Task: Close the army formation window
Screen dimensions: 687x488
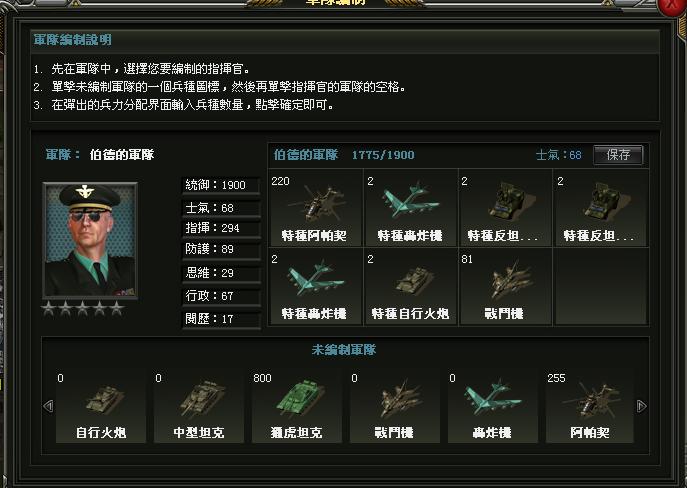Action: 672,5
